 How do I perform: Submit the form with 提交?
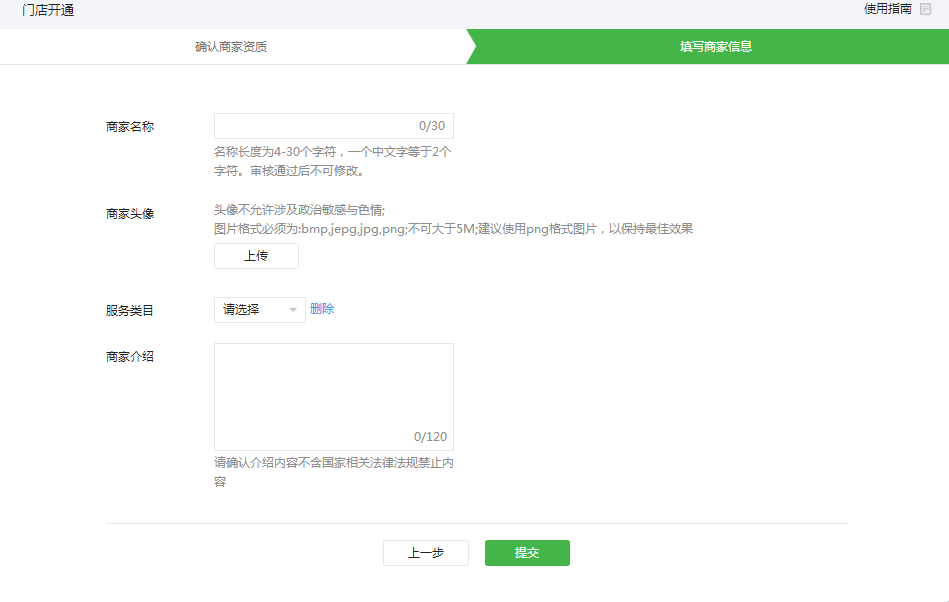[527, 553]
